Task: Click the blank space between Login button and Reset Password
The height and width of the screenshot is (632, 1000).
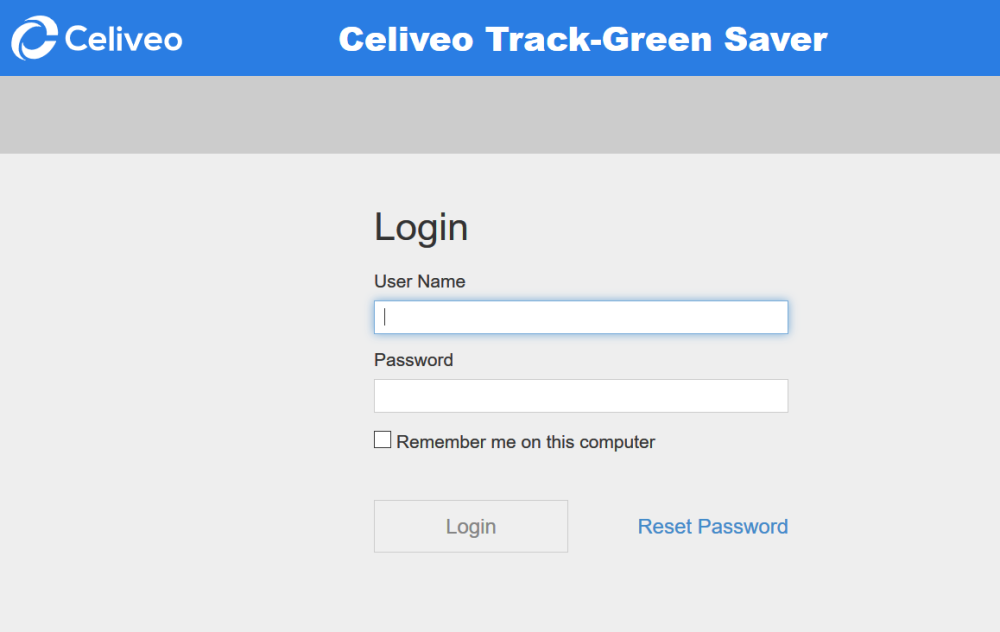Action: click(x=602, y=526)
